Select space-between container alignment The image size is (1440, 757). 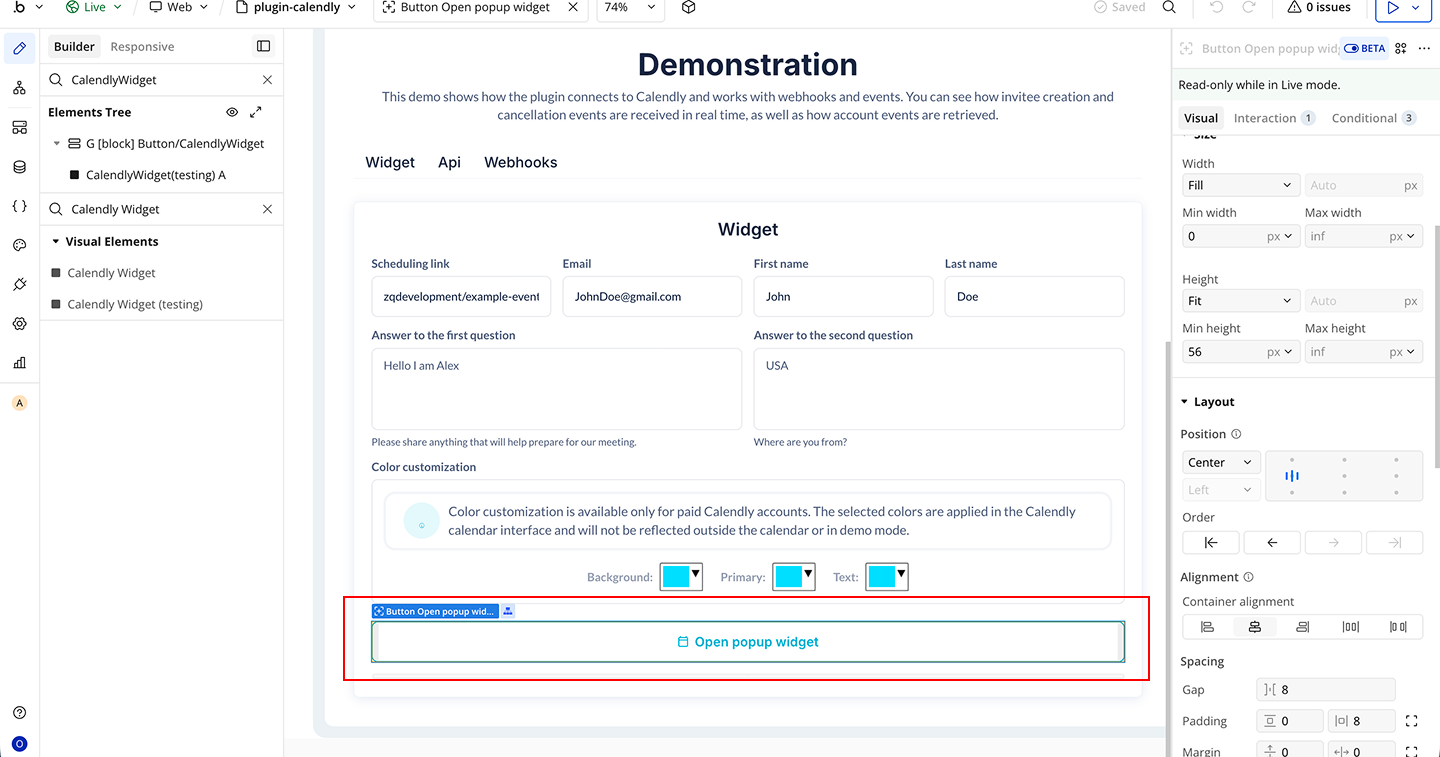[1350, 627]
